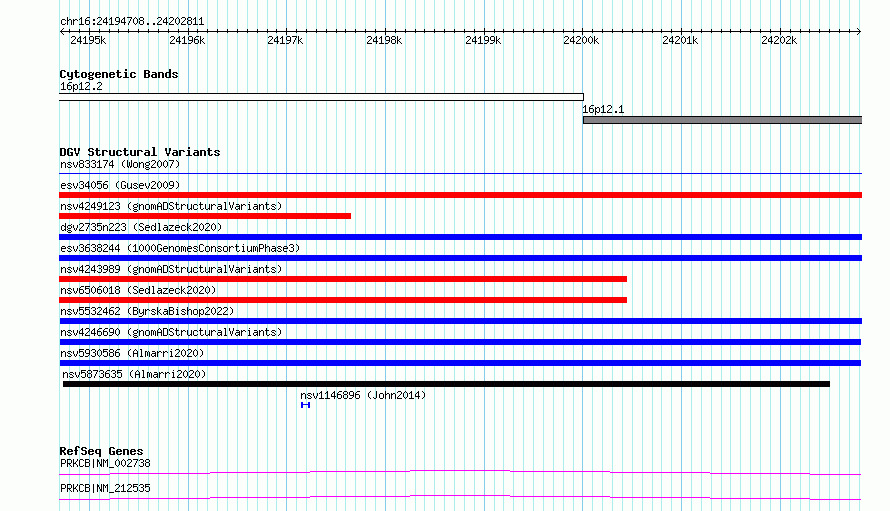The width and height of the screenshot is (890, 511).
Task: Click the 24200k ruler tick label
Action: click(x=581, y=40)
